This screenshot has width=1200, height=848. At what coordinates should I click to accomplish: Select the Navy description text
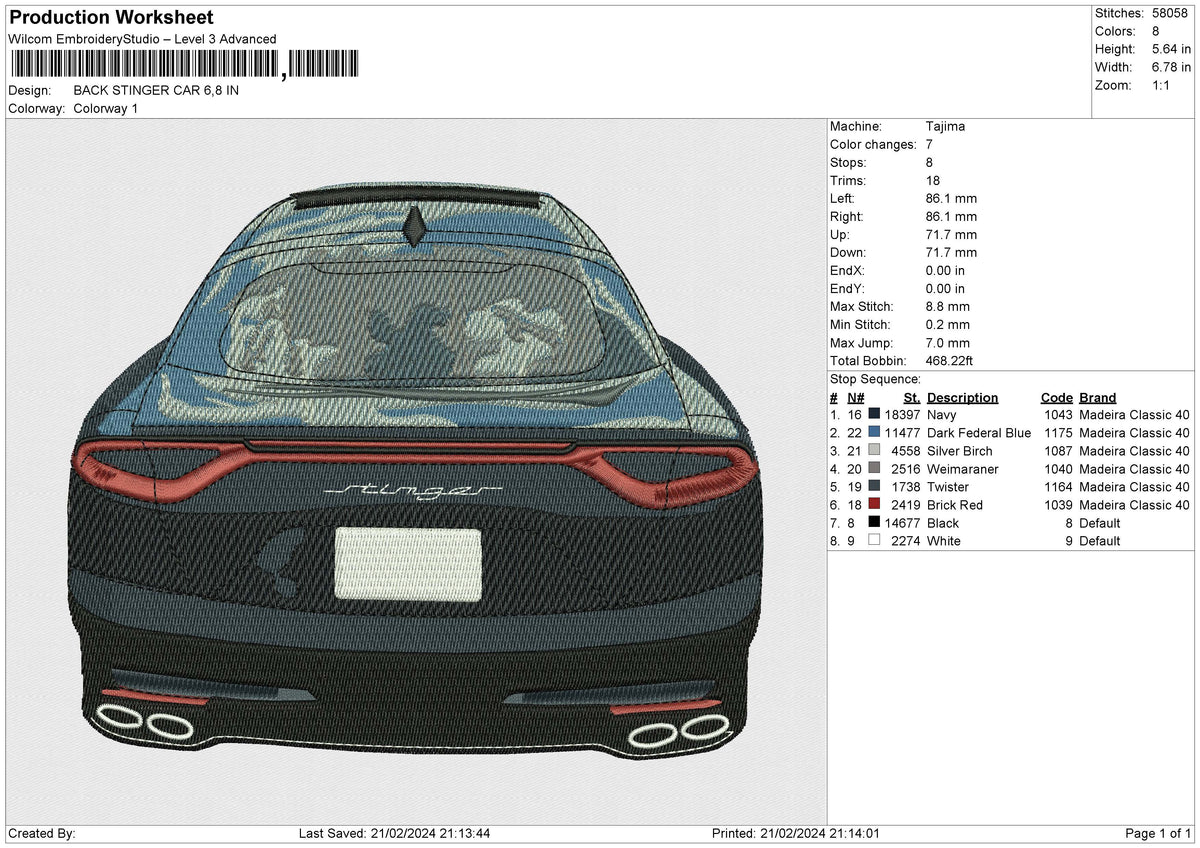[x=941, y=414]
